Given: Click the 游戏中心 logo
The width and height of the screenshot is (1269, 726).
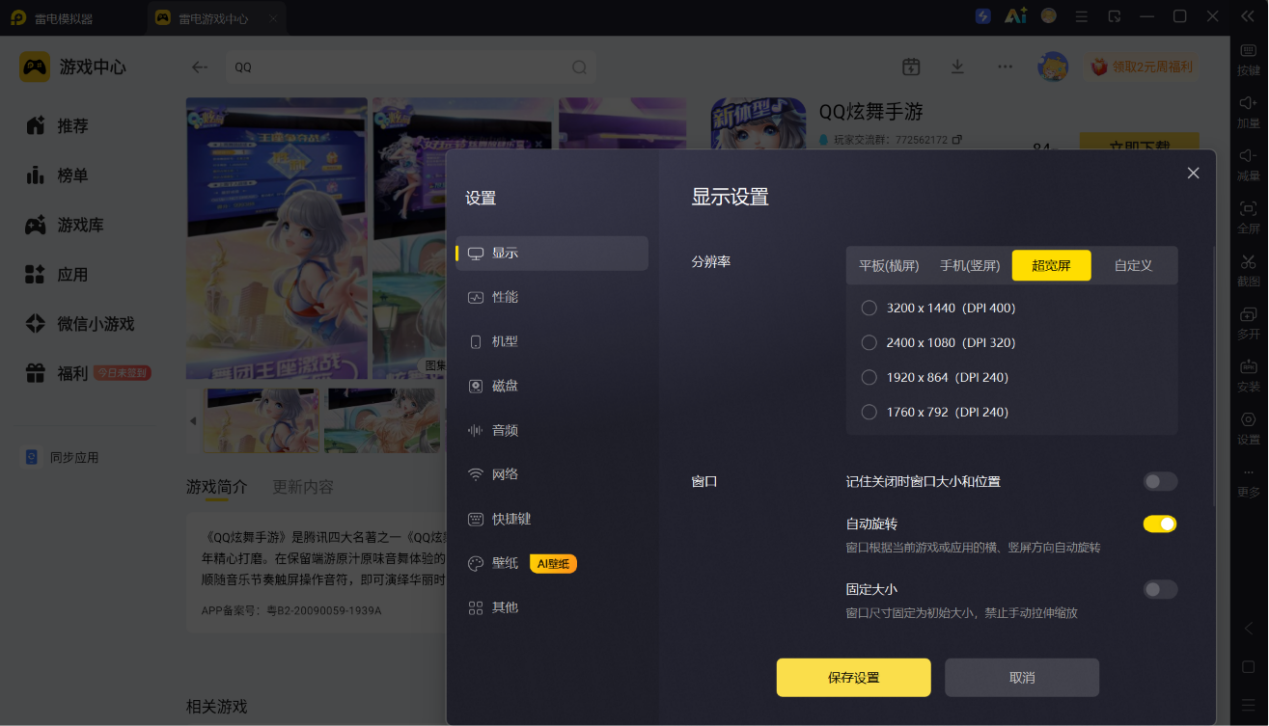Looking at the screenshot, I should click(73, 67).
